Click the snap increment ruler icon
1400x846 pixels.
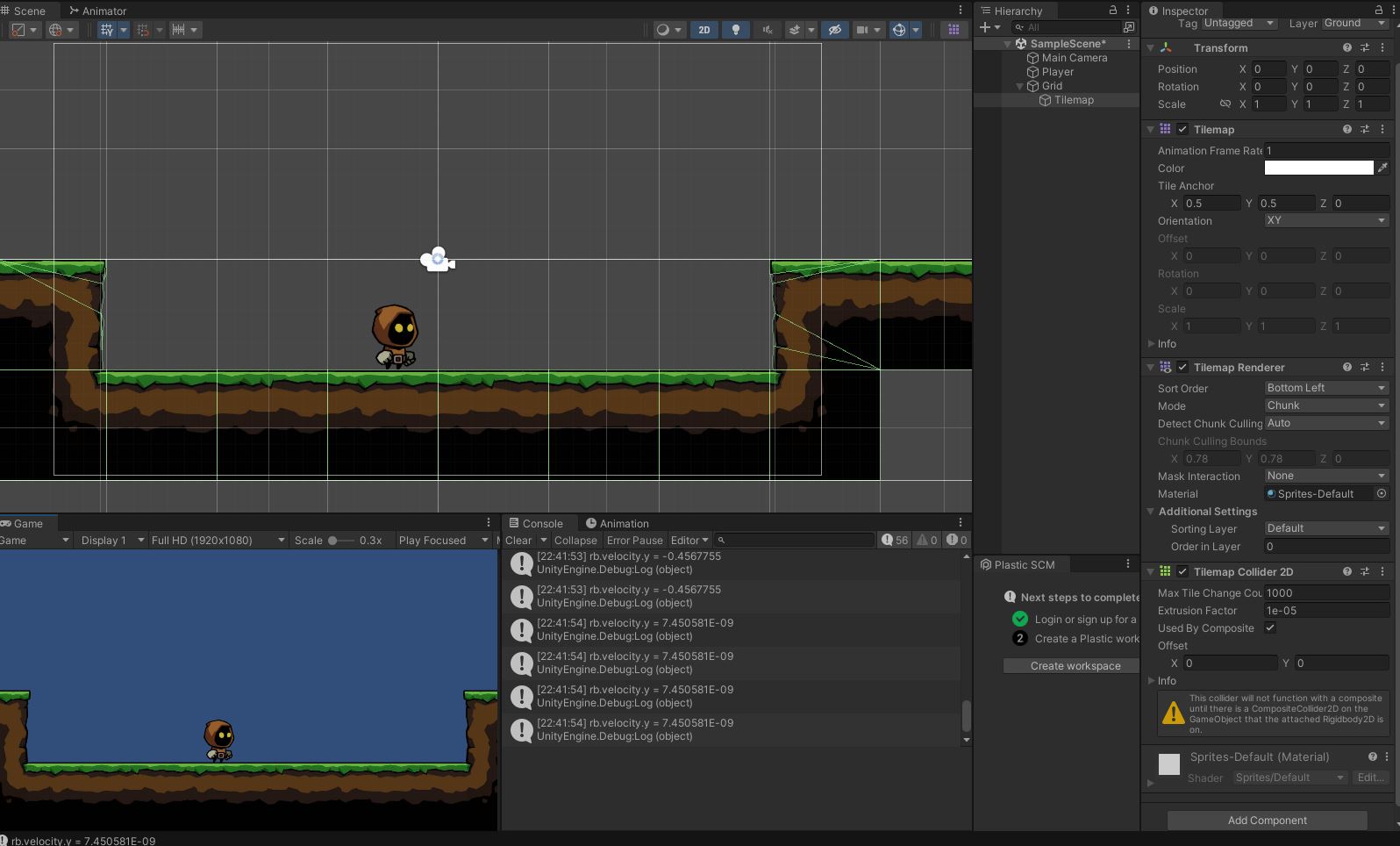(x=179, y=30)
